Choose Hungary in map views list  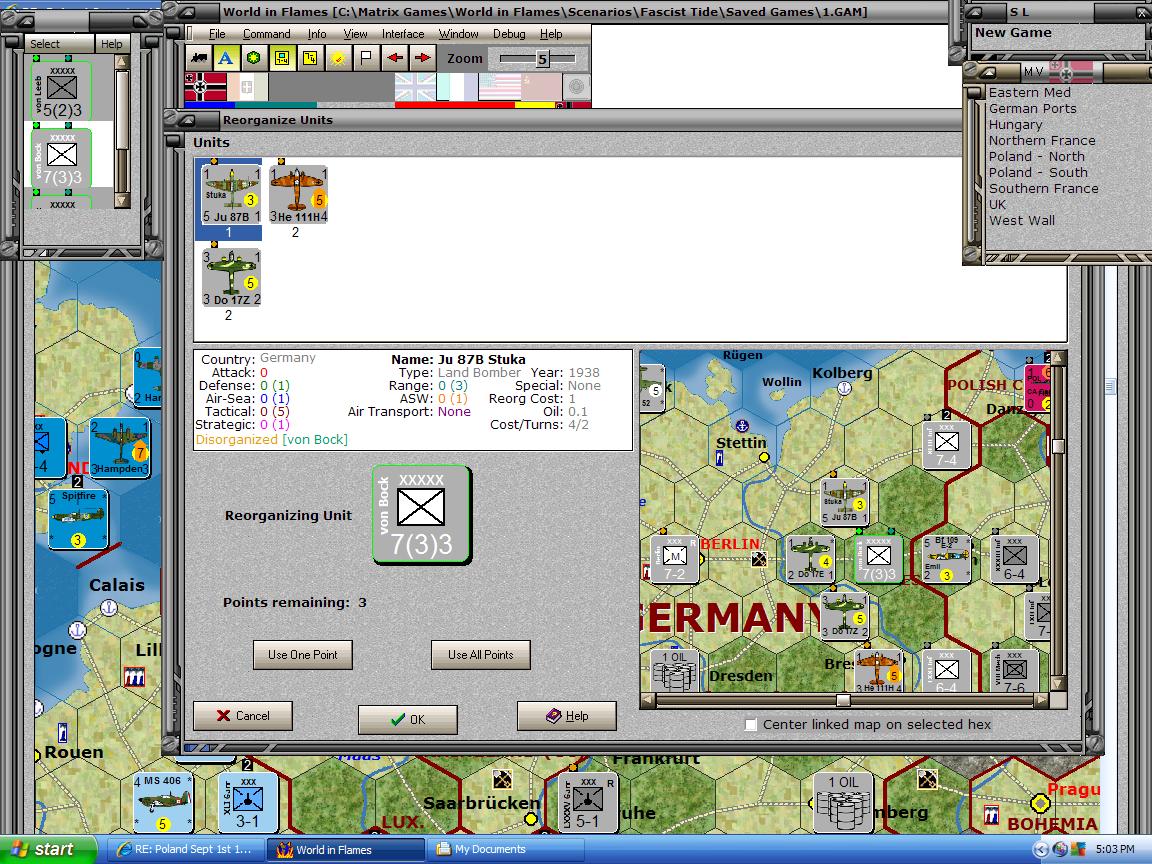[x=1015, y=125]
